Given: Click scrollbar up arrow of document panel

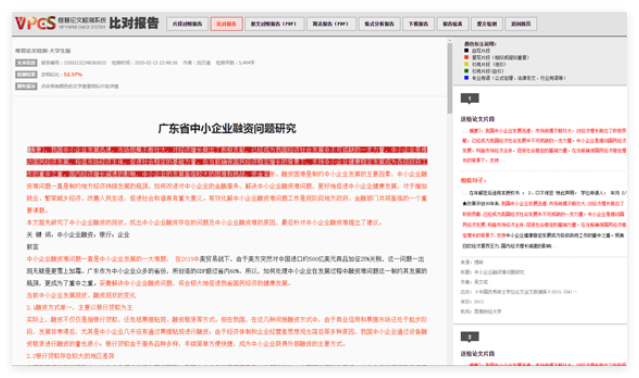Looking at the screenshot, I should (450, 41).
